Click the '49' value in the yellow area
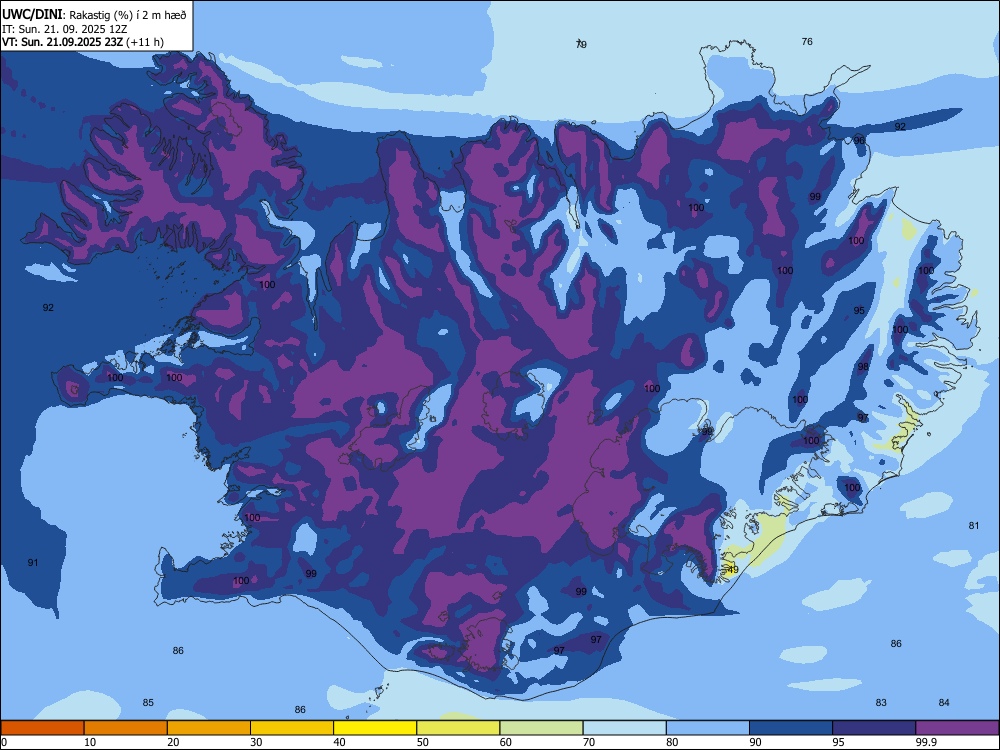 point(733,570)
